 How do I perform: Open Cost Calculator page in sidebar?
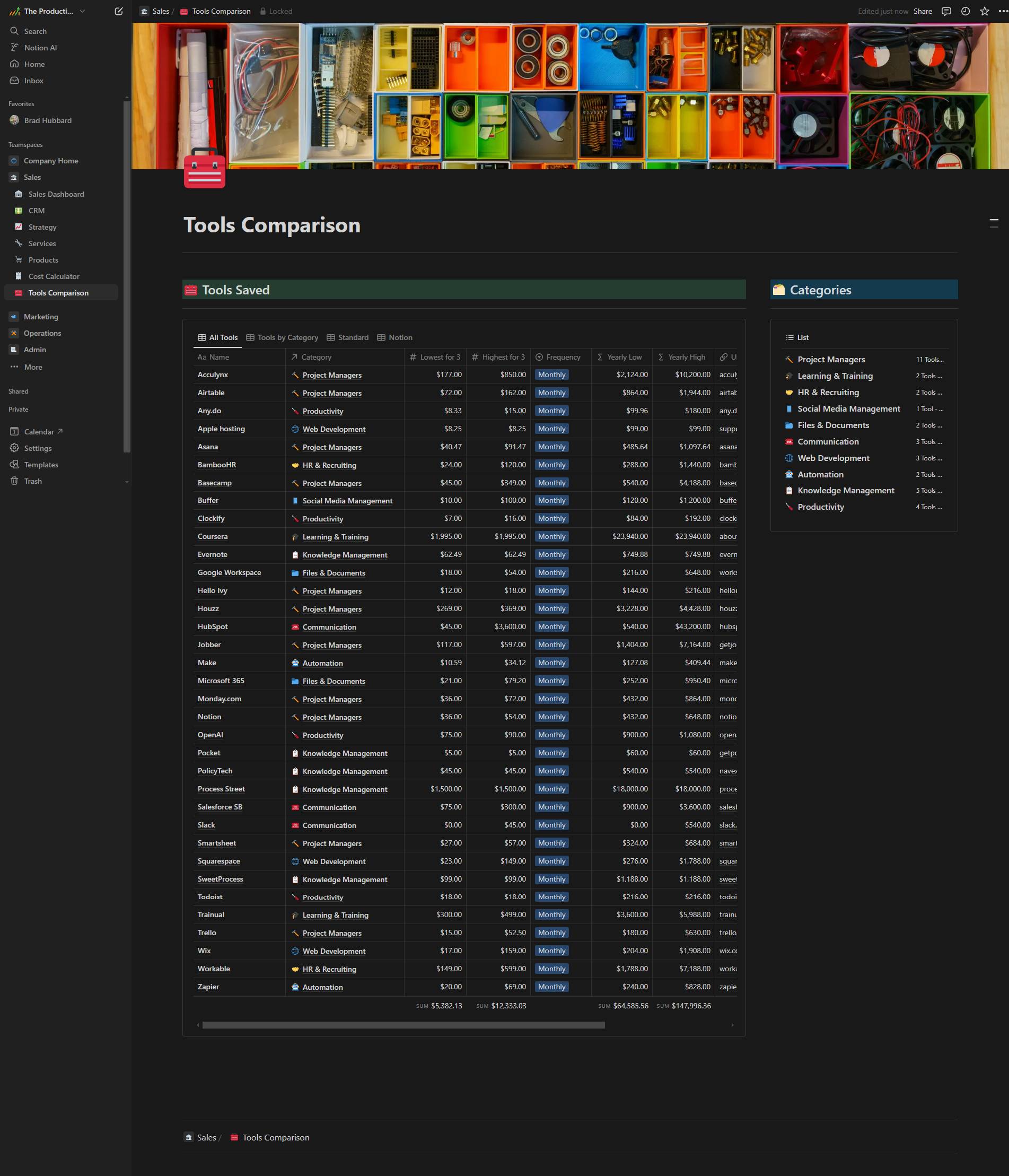click(54, 276)
